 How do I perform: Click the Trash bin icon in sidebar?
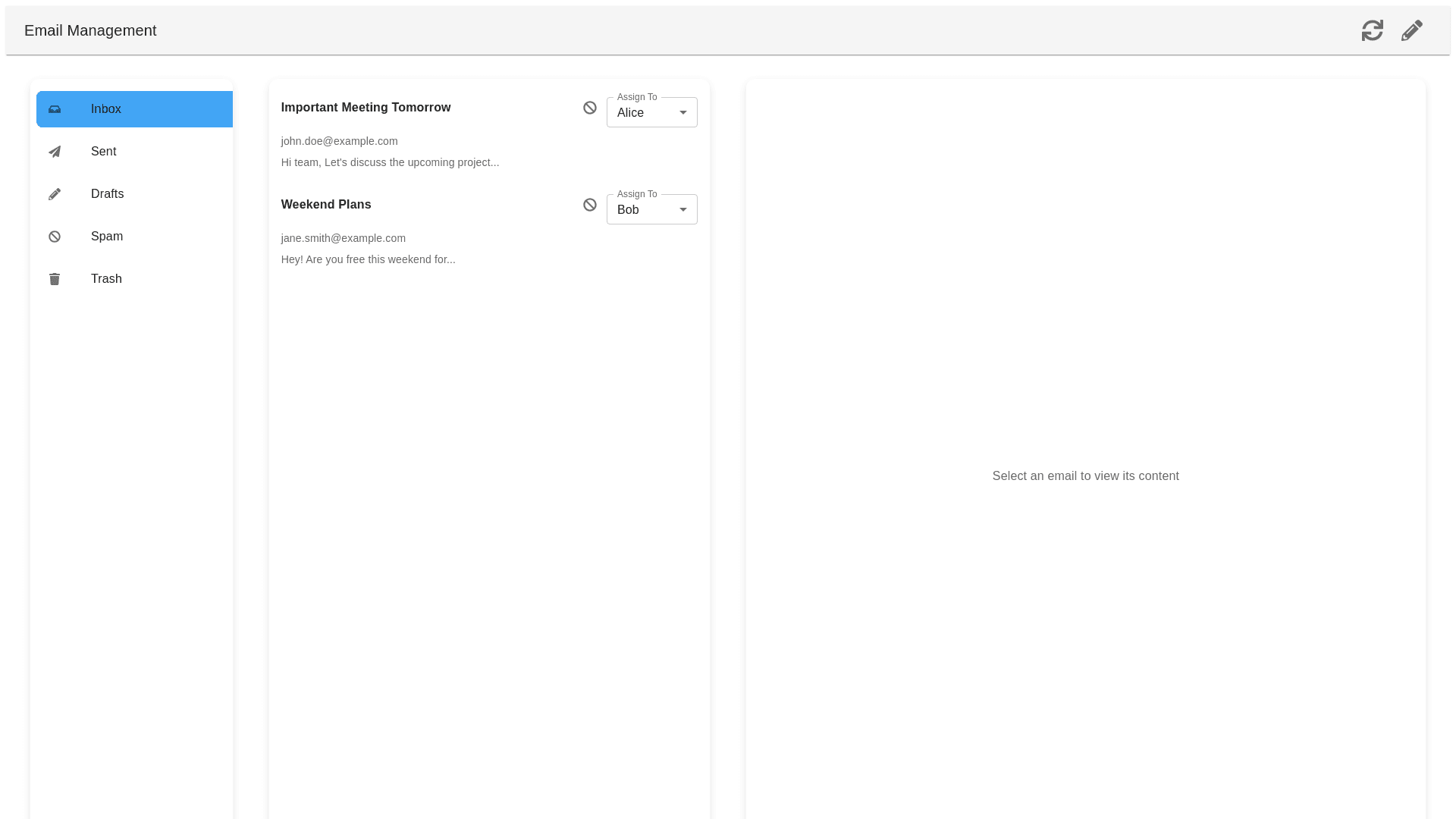click(55, 279)
